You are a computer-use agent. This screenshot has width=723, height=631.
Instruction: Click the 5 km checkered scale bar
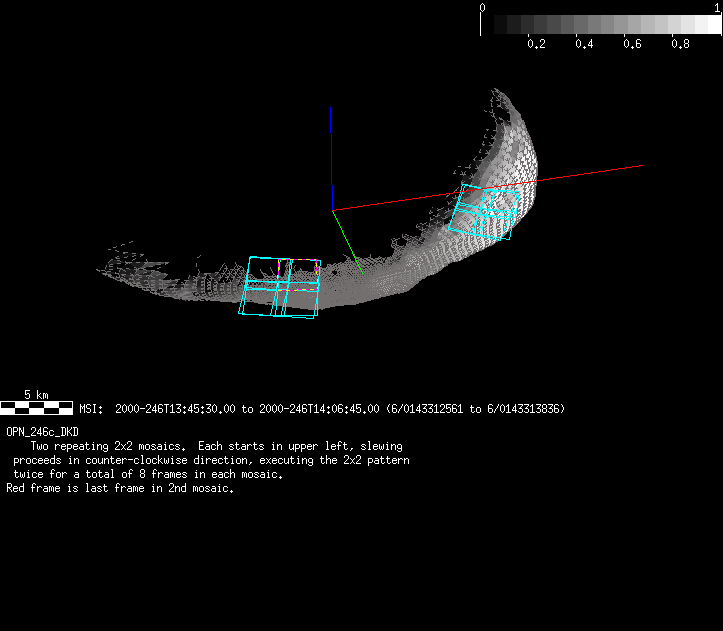tap(37, 408)
